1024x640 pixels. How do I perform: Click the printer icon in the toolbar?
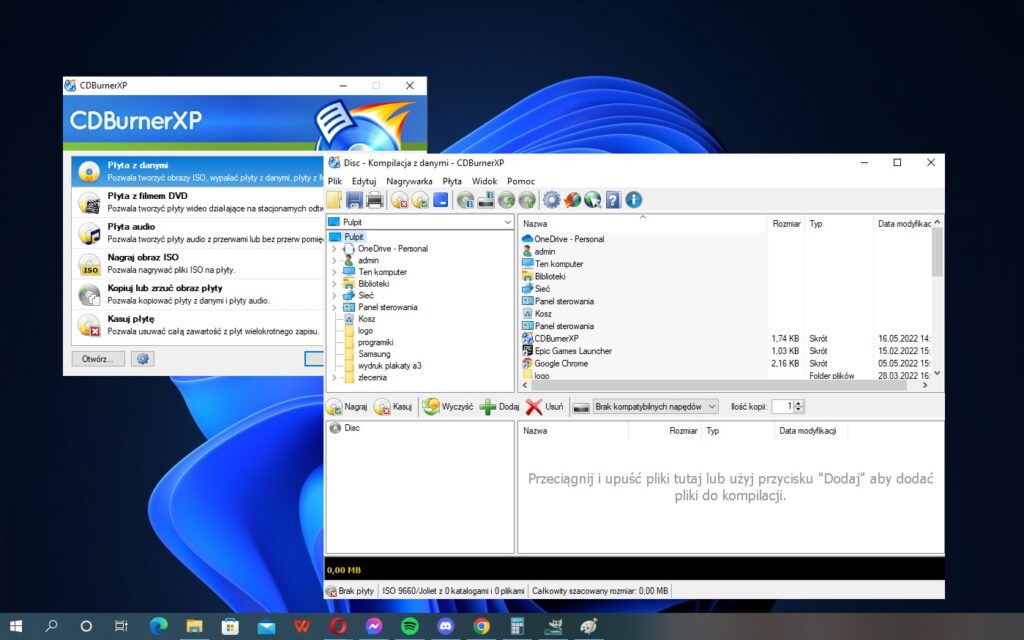click(x=375, y=200)
